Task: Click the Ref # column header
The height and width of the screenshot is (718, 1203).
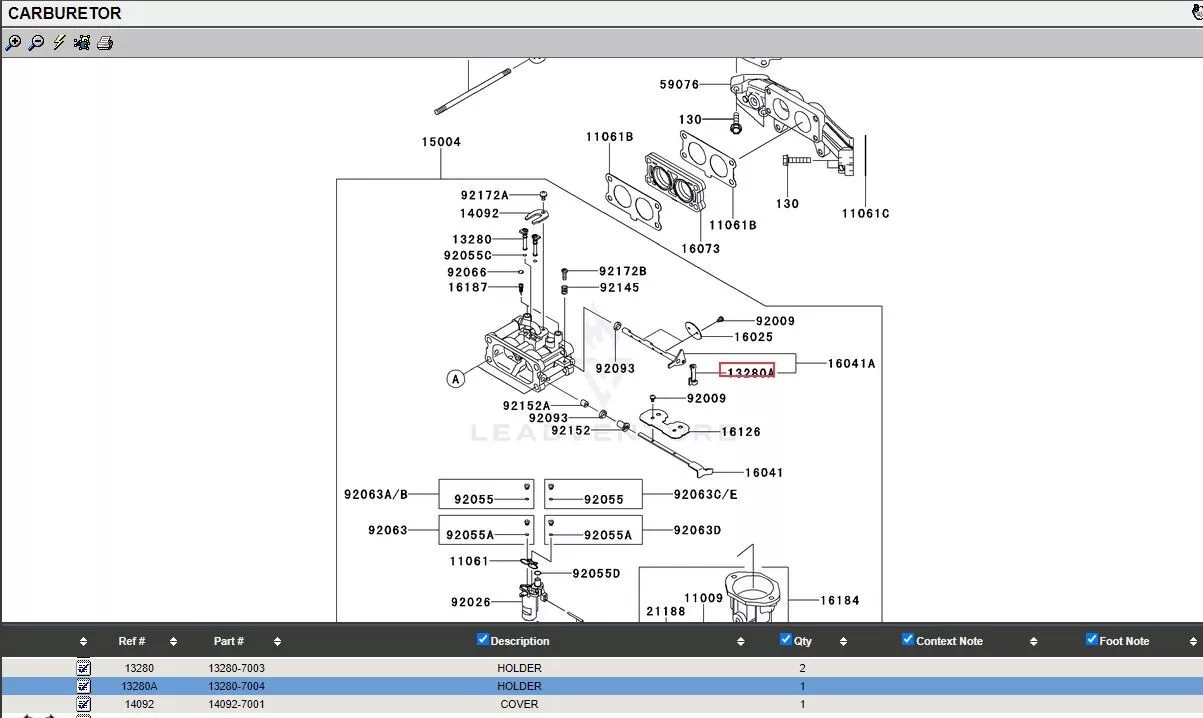Action: pos(132,641)
